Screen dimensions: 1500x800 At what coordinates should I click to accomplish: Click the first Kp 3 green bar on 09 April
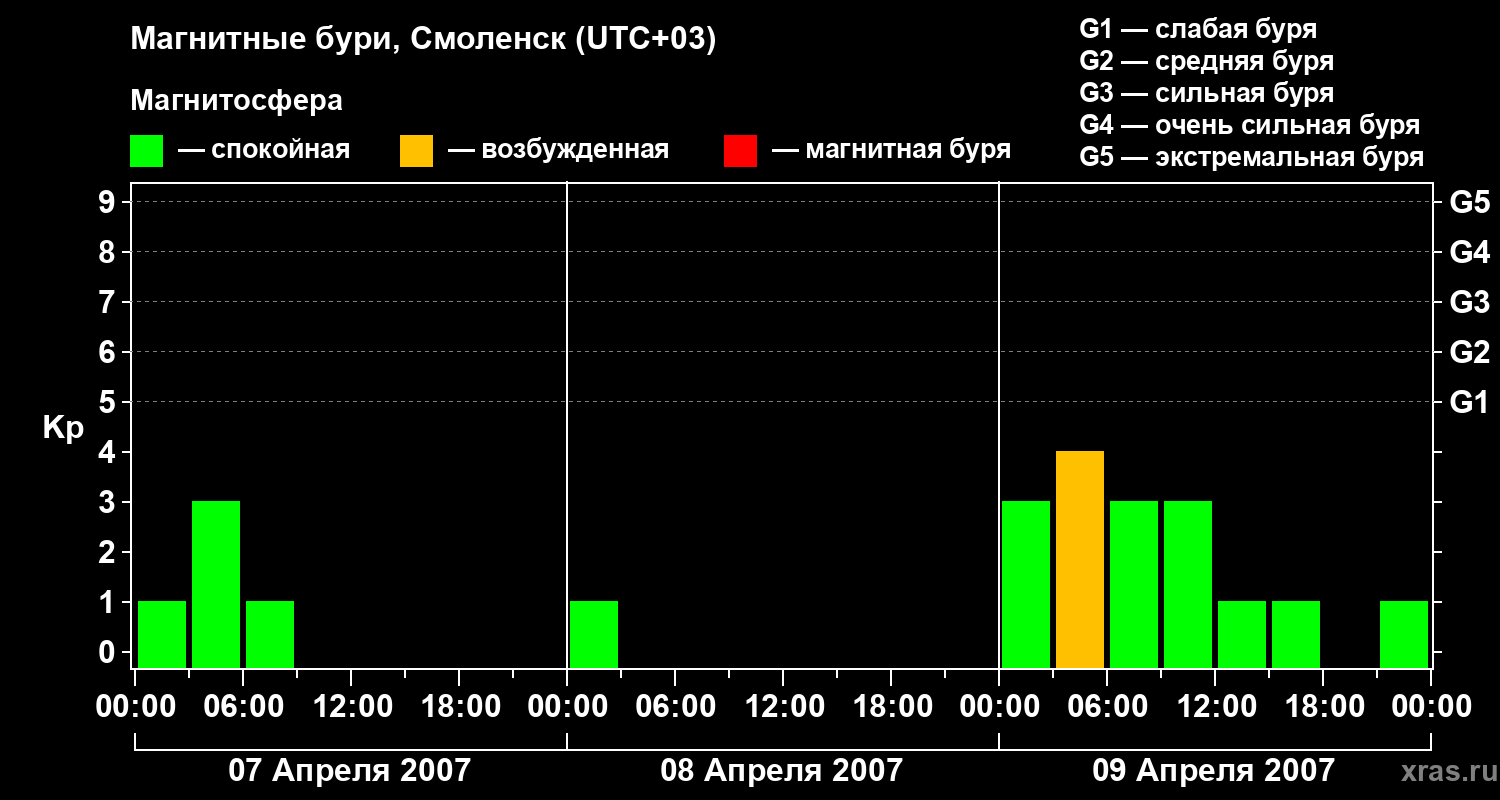pyautogui.click(x=1026, y=584)
